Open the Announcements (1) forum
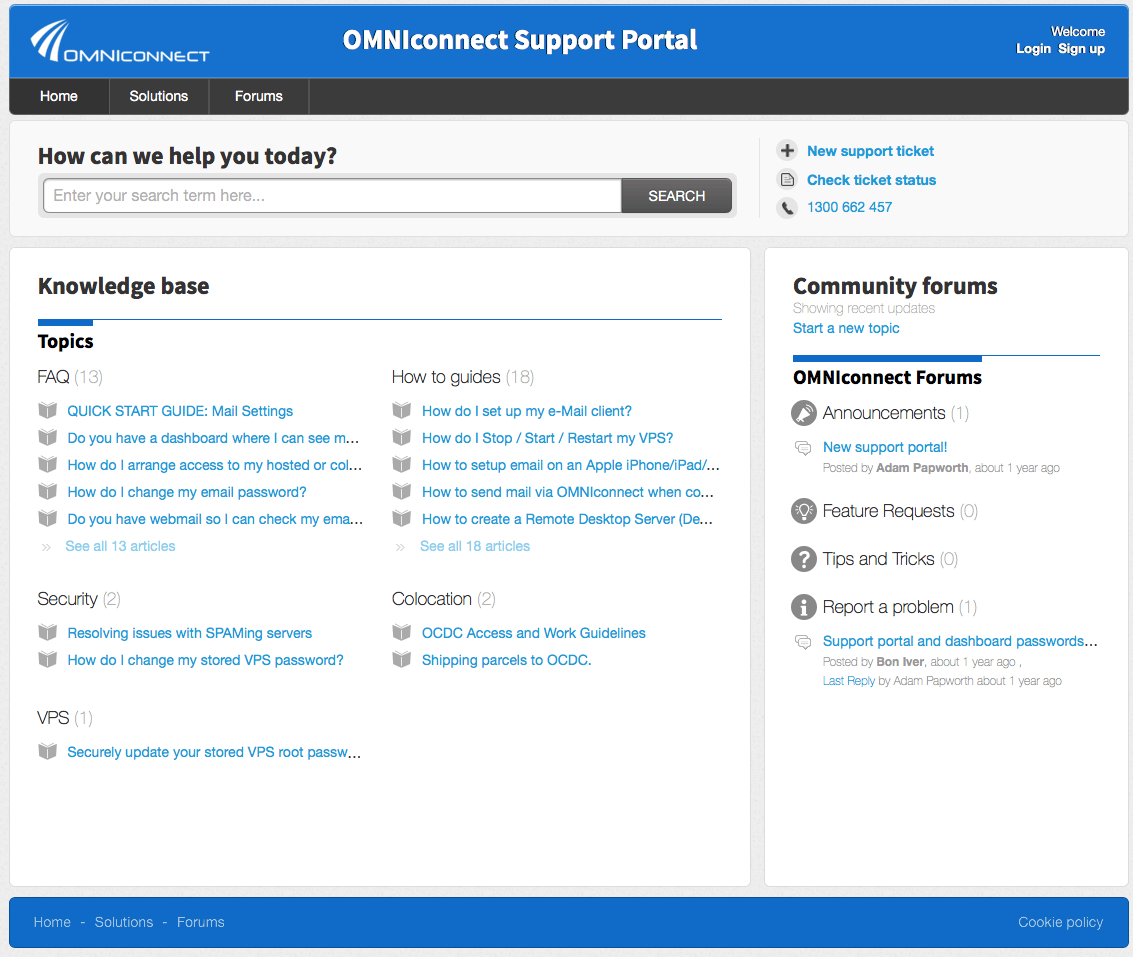The image size is (1133, 957). [x=896, y=413]
